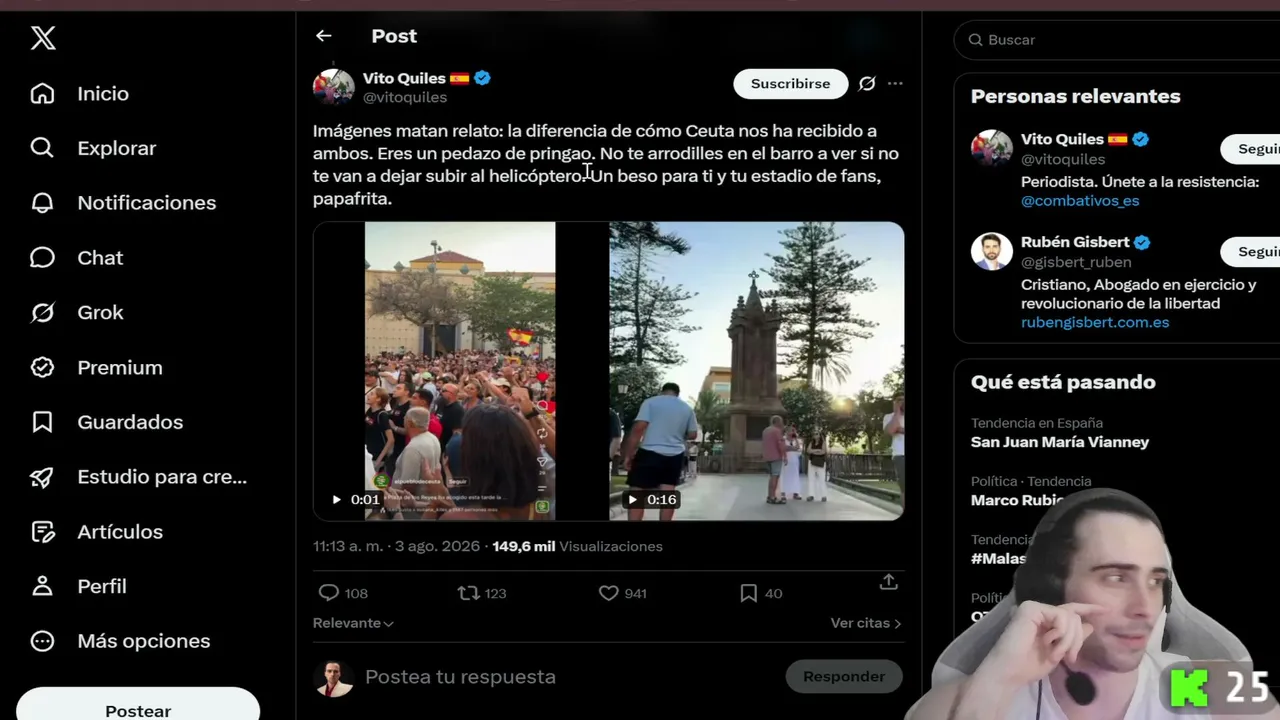Select Explorar in the sidebar menu
The image size is (1280, 720).
pyautogui.click(x=117, y=148)
